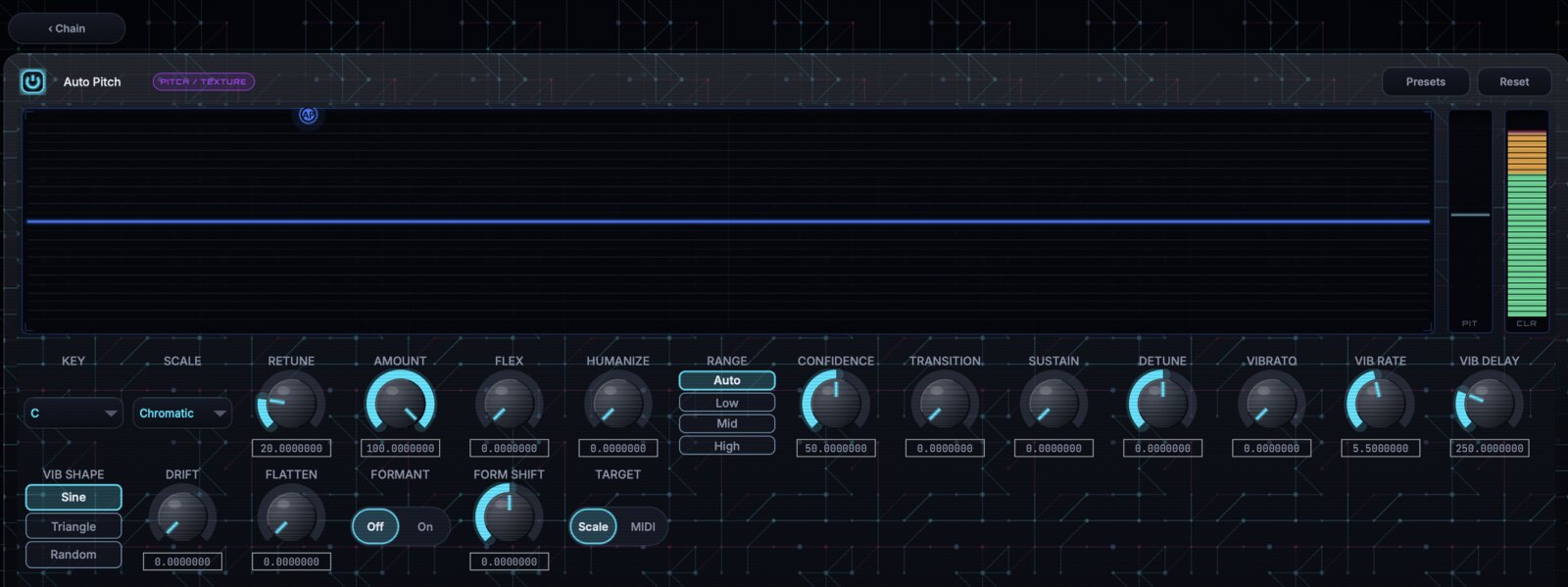Click the Form Shift knob
The height and width of the screenshot is (587, 1568).
[x=509, y=516]
